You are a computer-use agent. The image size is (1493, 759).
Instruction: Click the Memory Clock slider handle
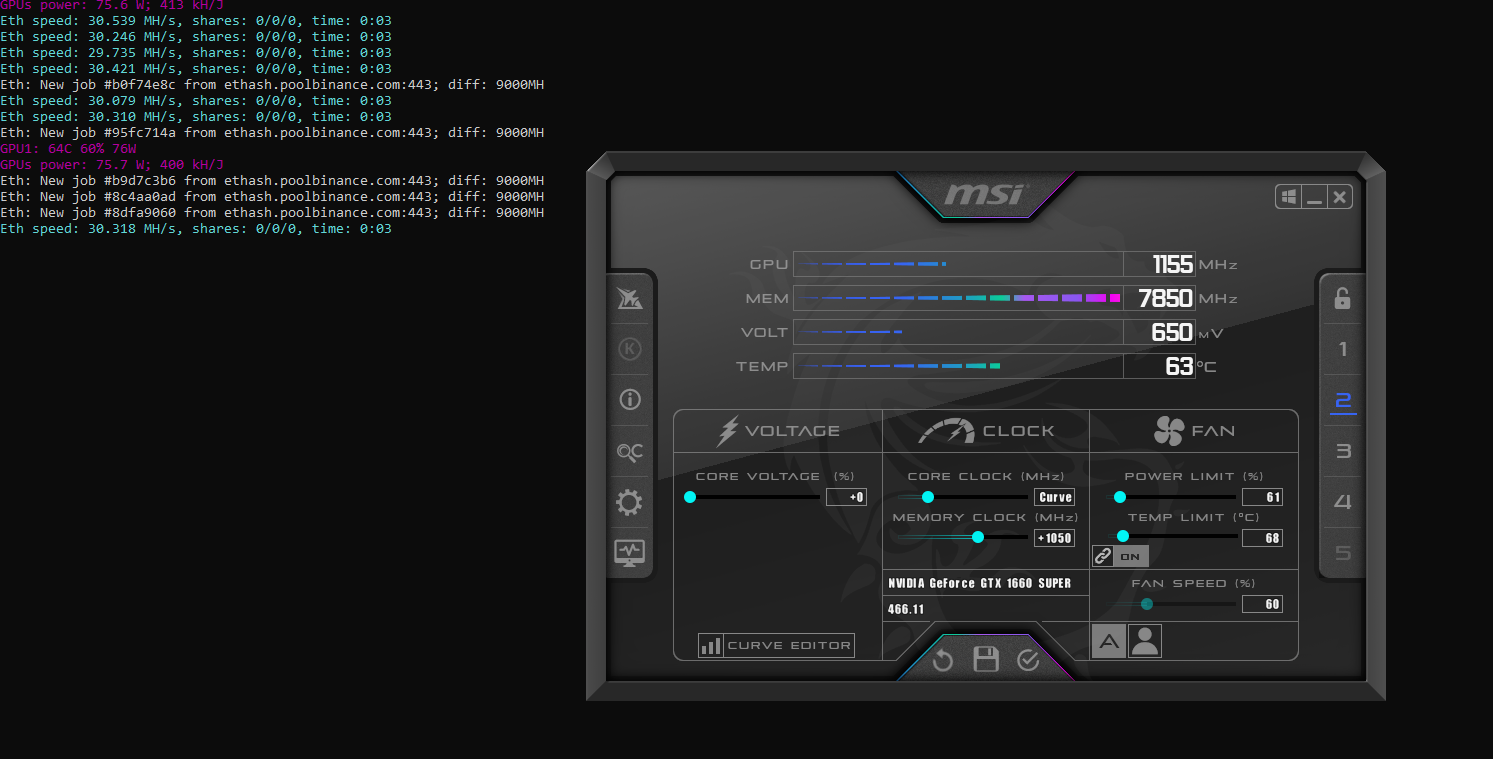tap(978, 537)
